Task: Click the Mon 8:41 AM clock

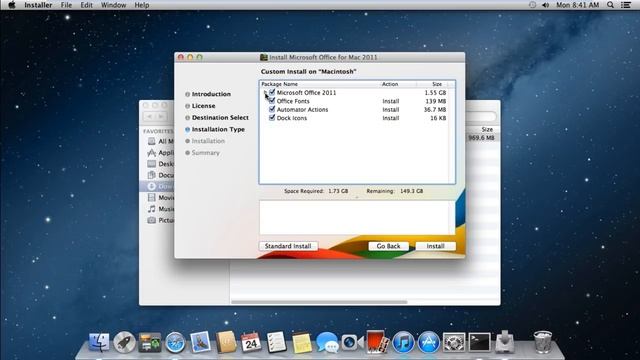Action: pyautogui.click(x=578, y=5)
